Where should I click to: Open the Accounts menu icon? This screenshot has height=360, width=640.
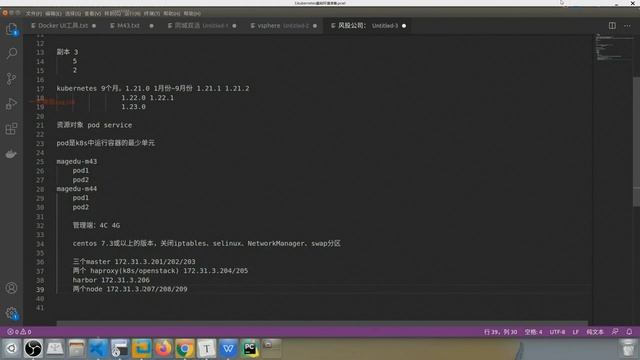pos(11,288)
